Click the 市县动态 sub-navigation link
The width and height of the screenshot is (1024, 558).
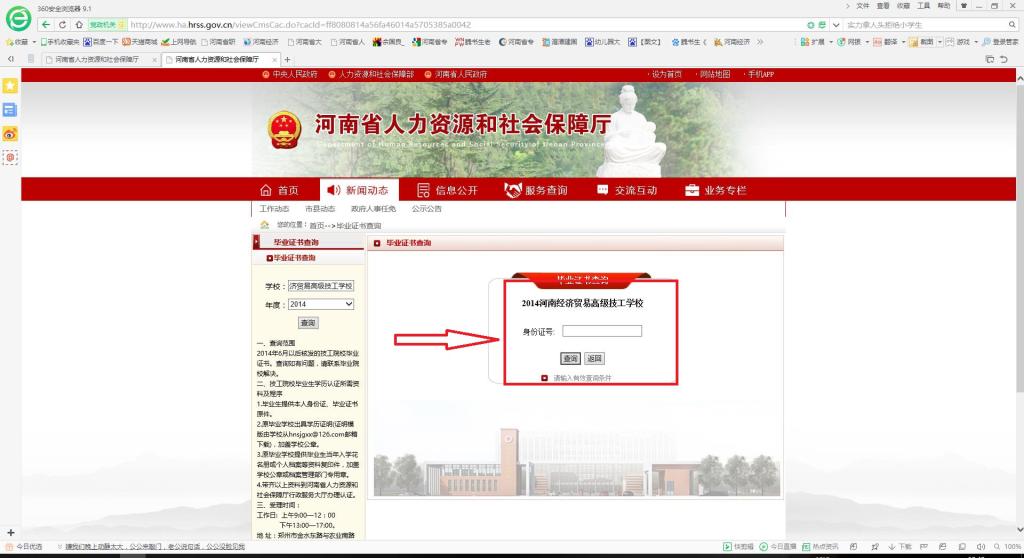click(x=320, y=209)
